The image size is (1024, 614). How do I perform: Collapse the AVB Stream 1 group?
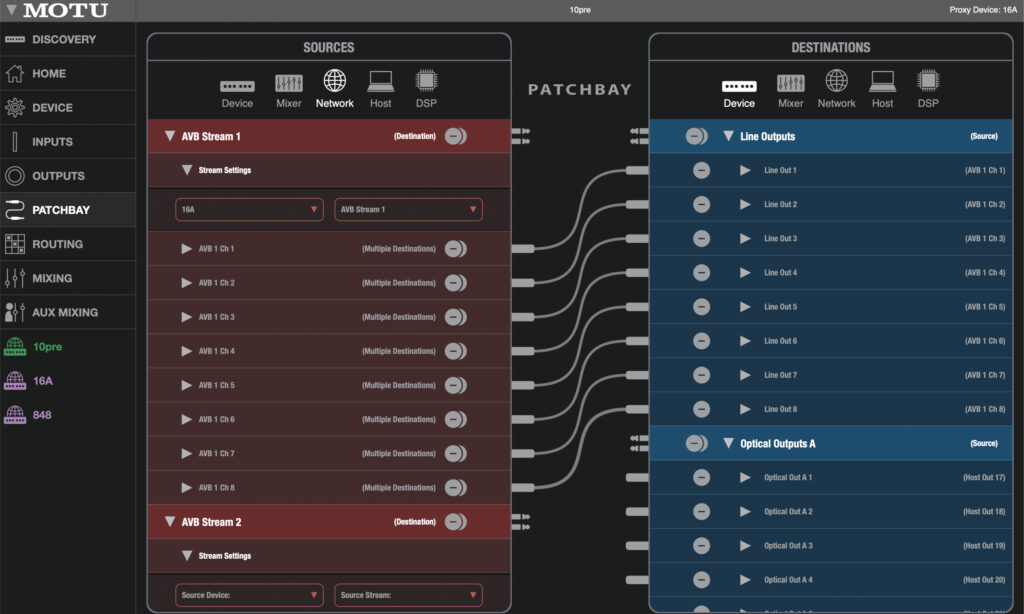169,136
